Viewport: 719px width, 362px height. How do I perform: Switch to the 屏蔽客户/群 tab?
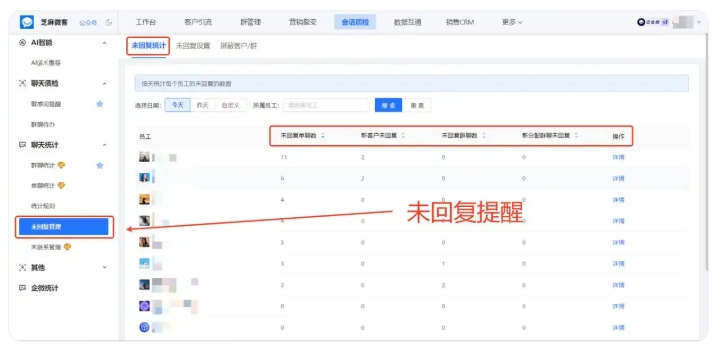tap(238, 46)
